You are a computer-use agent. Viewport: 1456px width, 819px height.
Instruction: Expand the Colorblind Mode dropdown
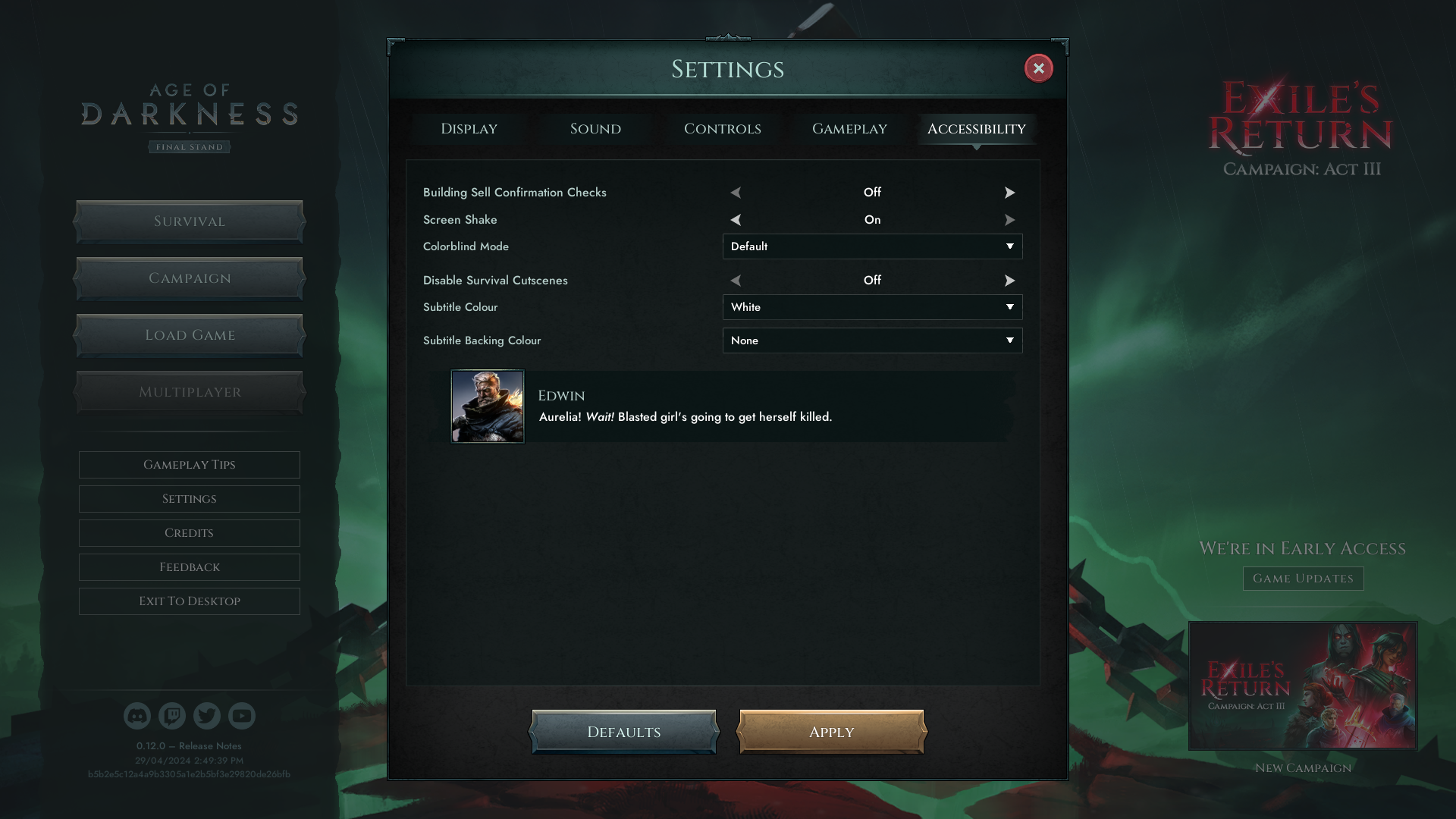(x=872, y=246)
